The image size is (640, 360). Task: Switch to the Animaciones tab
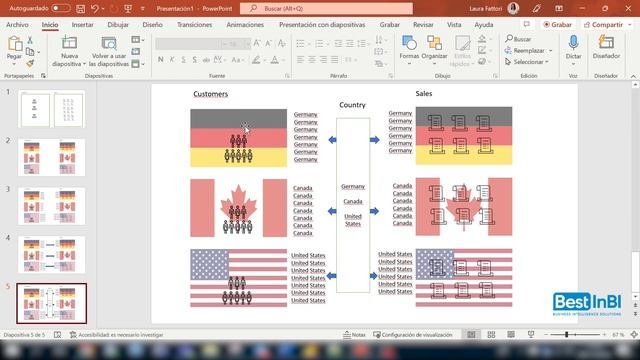click(245, 24)
